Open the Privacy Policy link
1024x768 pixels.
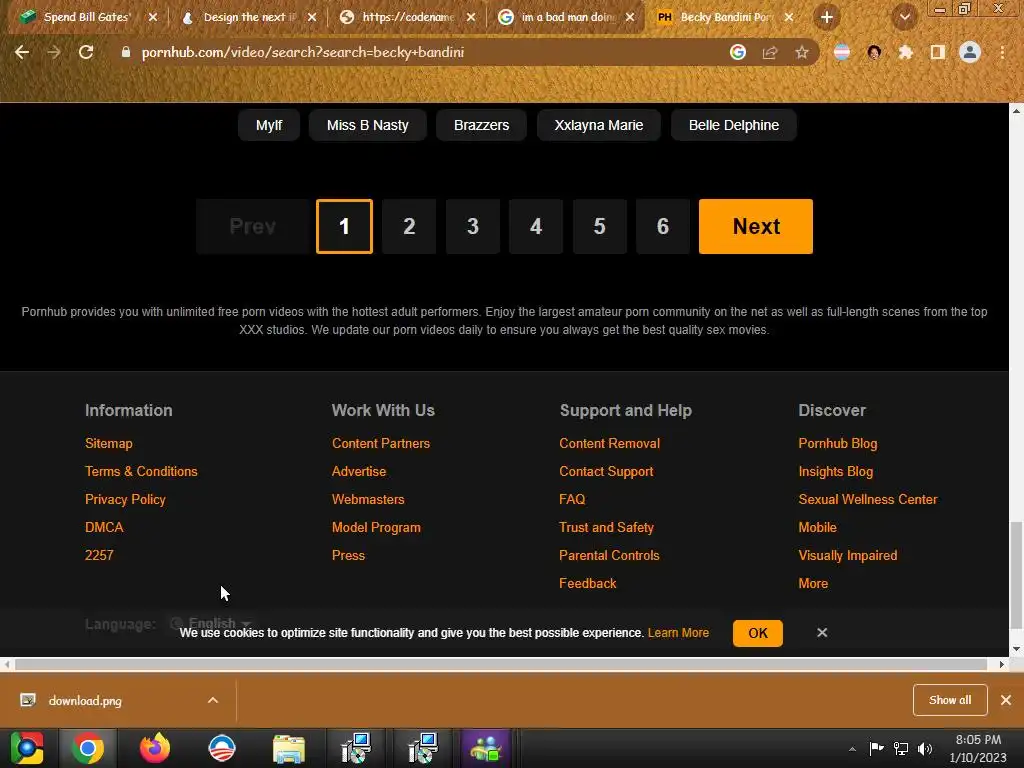125,500
